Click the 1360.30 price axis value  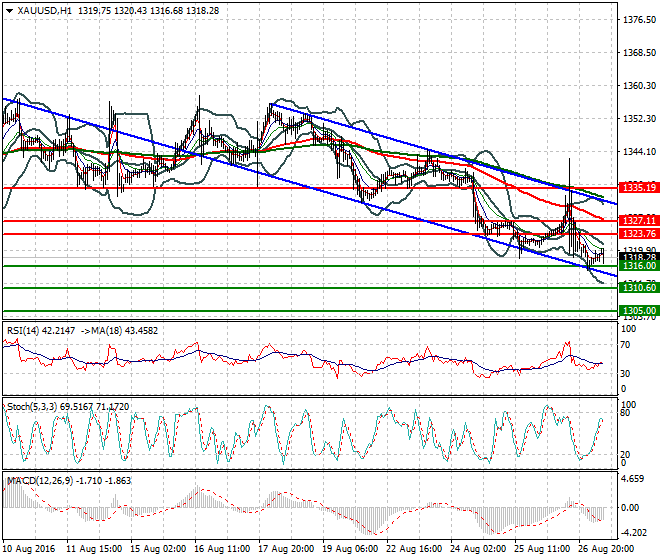click(639, 85)
